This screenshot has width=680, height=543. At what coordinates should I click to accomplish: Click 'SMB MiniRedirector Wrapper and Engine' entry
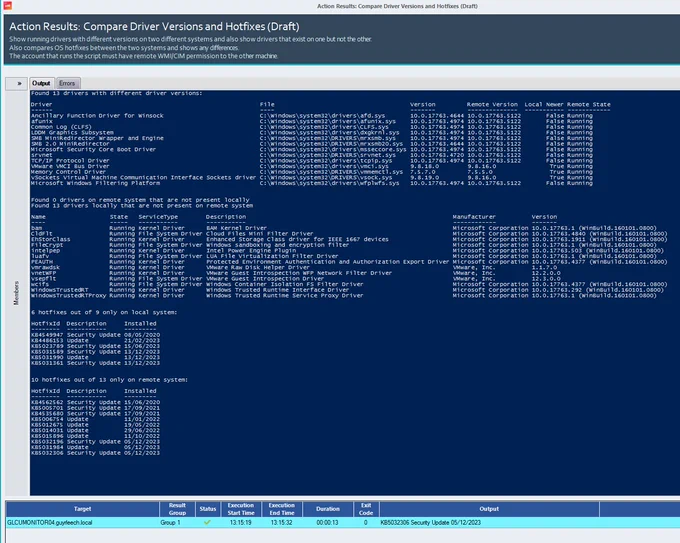97,138
